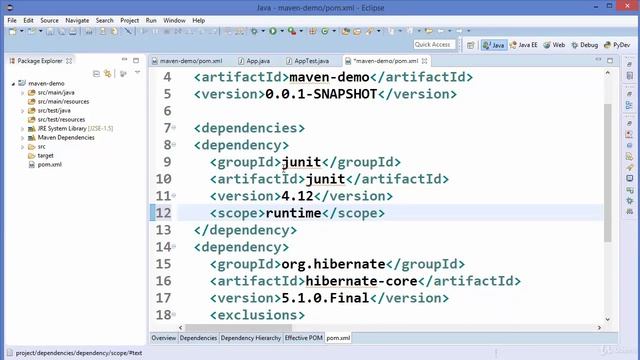This screenshot has height=360, width=640.
Task: Click the New Java Class green icon
Action: coord(325,31)
